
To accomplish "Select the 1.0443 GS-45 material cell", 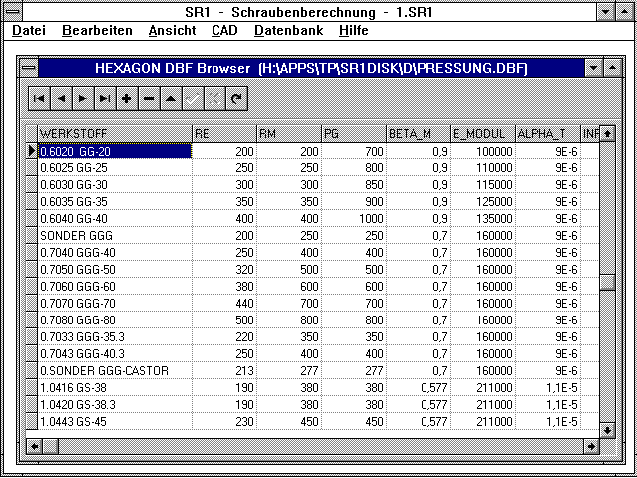I will [x=114, y=422].
